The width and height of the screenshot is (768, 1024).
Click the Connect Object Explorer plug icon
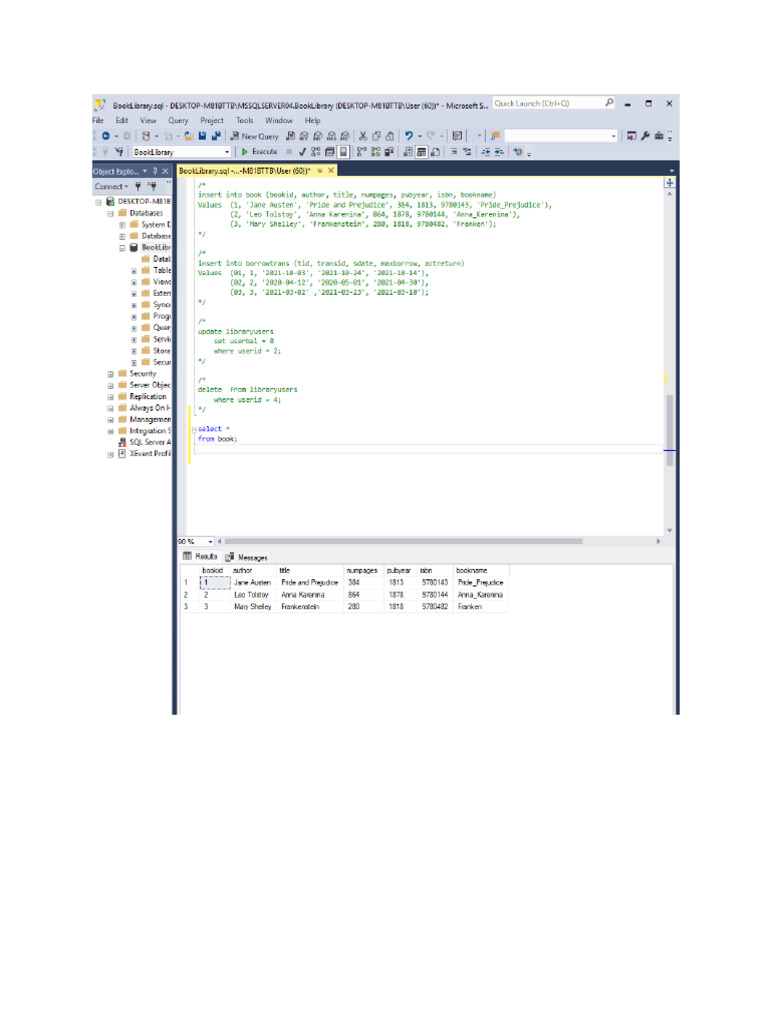(x=138, y=187)
